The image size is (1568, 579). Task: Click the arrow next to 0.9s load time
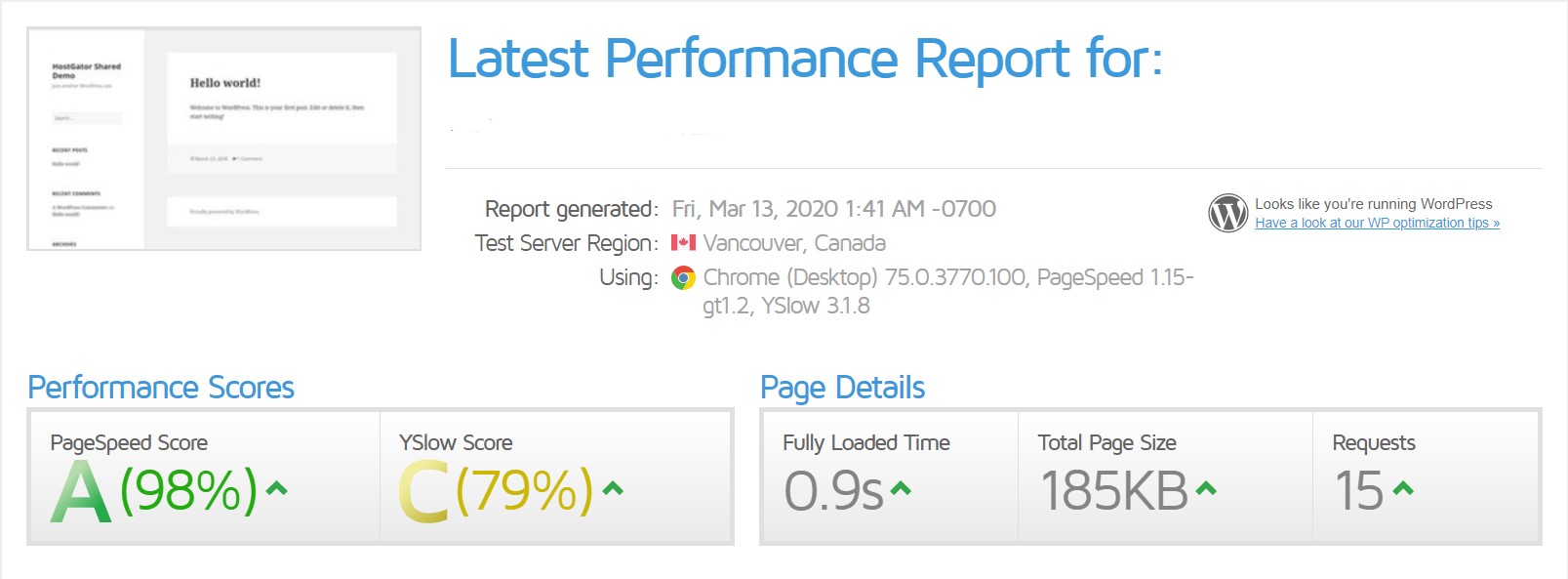coord(901,488)
